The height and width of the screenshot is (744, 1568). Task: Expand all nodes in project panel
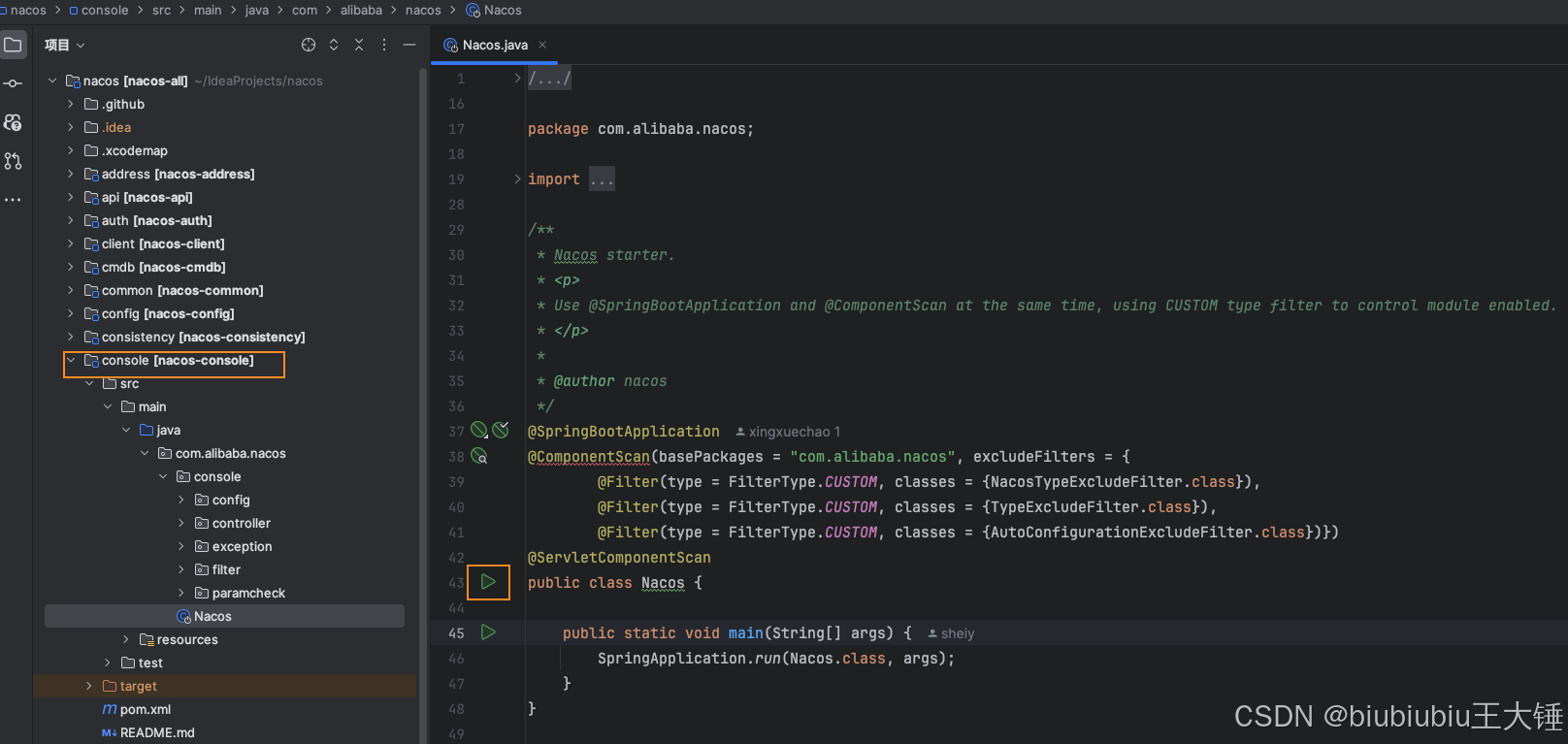coord(334,45)
